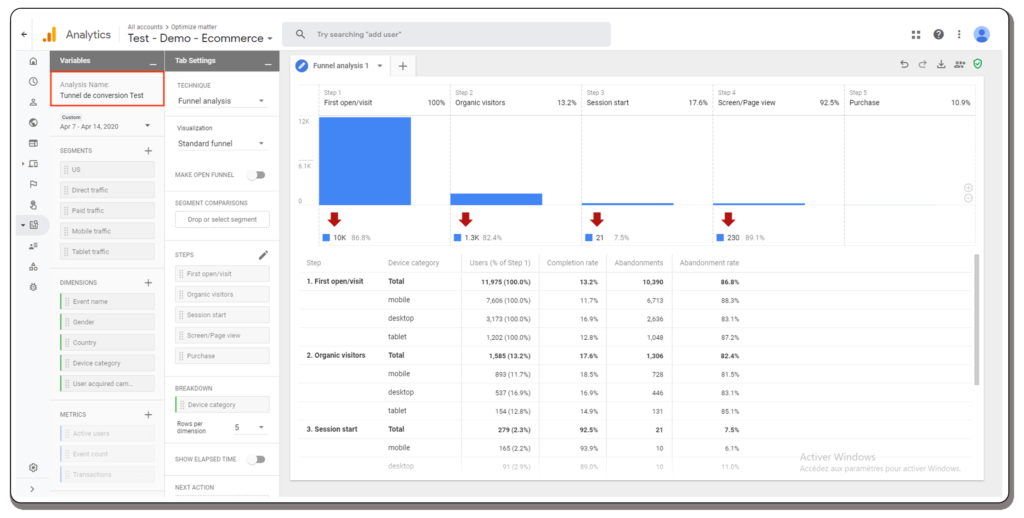
Task: Click Drop or select segment box
Action: [222, 220]
